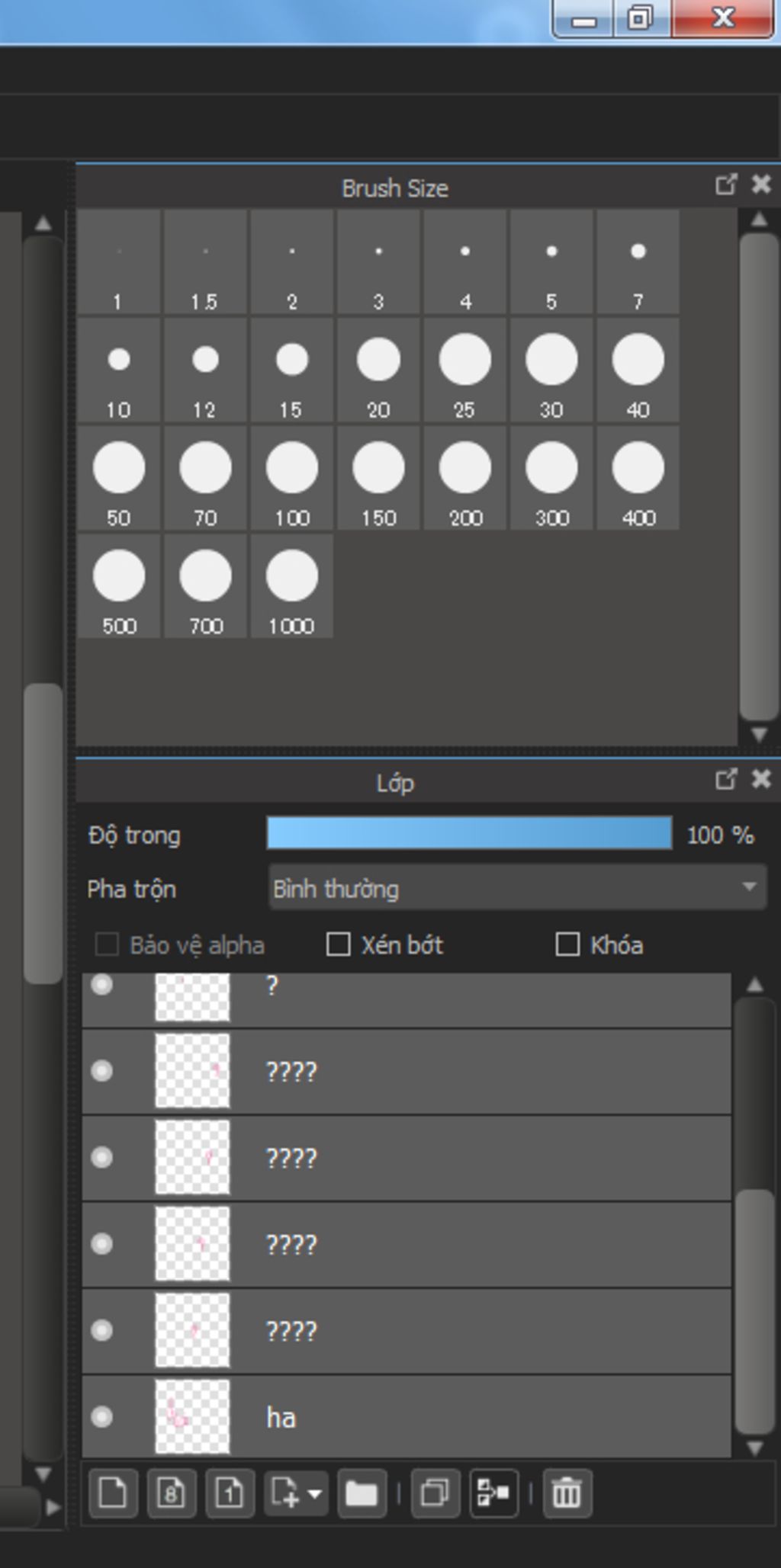
Task: Choose the 1000 brush size preset
Action: pos(291,586)
